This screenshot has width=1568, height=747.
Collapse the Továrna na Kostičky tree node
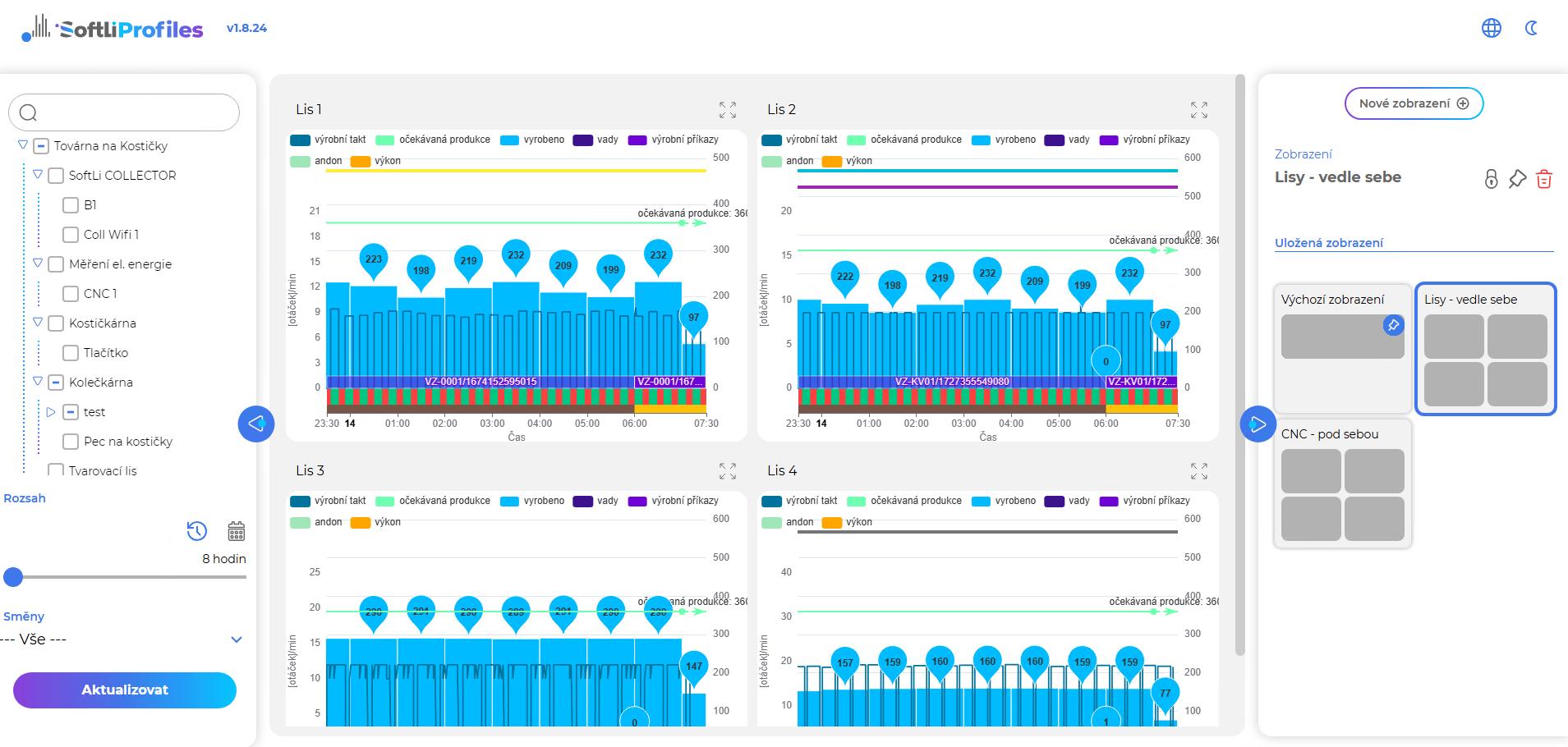(23, 145)
